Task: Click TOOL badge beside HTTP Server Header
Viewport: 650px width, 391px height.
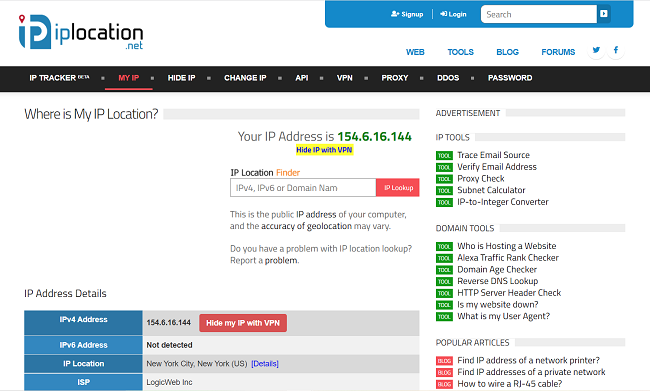Action: pos(444,293)
